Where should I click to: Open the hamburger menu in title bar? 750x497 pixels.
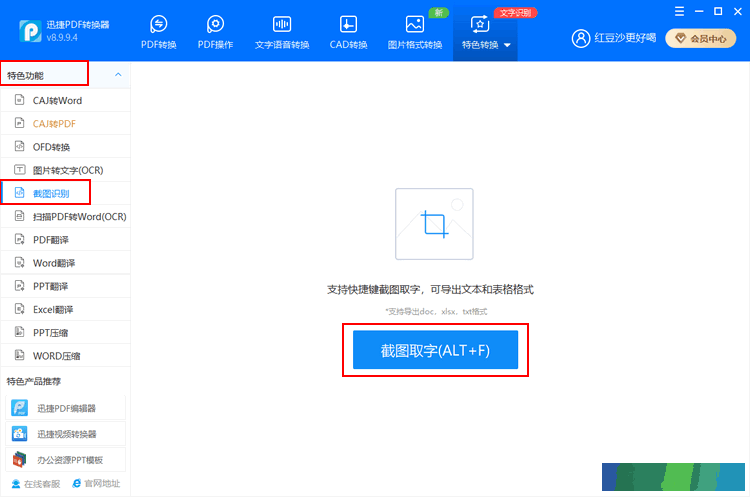click(x=679, y=11)
